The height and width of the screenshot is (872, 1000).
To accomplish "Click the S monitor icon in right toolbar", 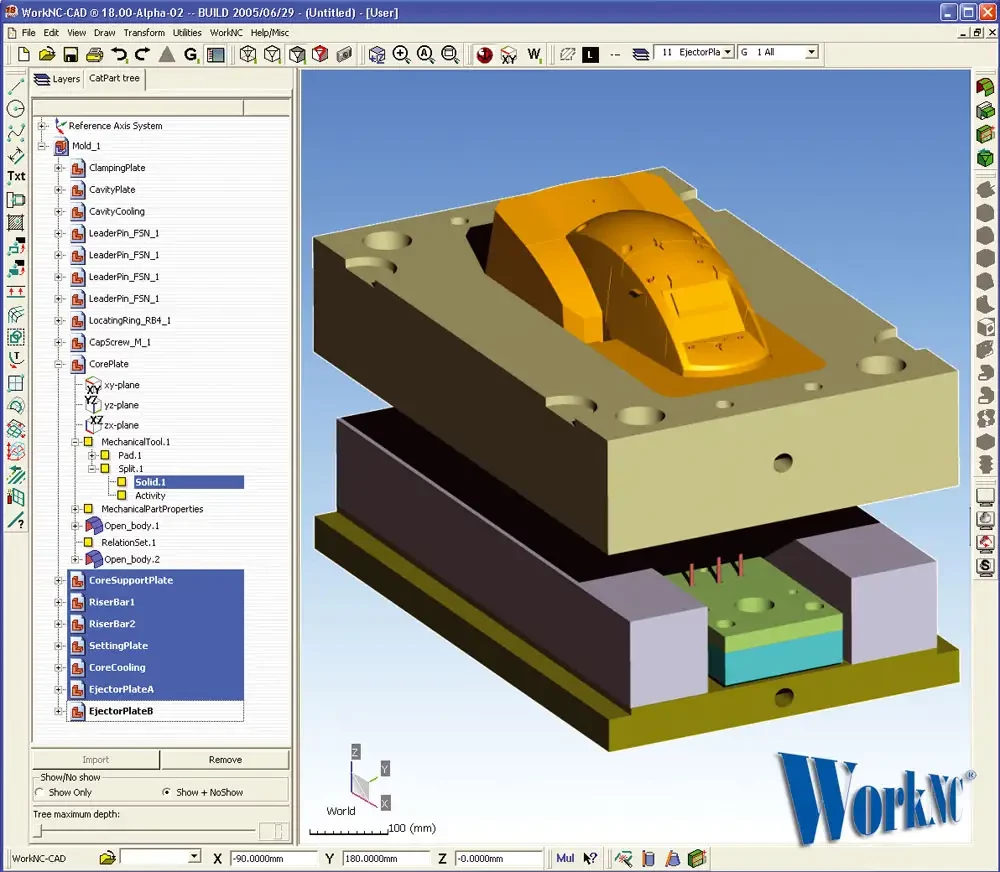I will [985, 566].
